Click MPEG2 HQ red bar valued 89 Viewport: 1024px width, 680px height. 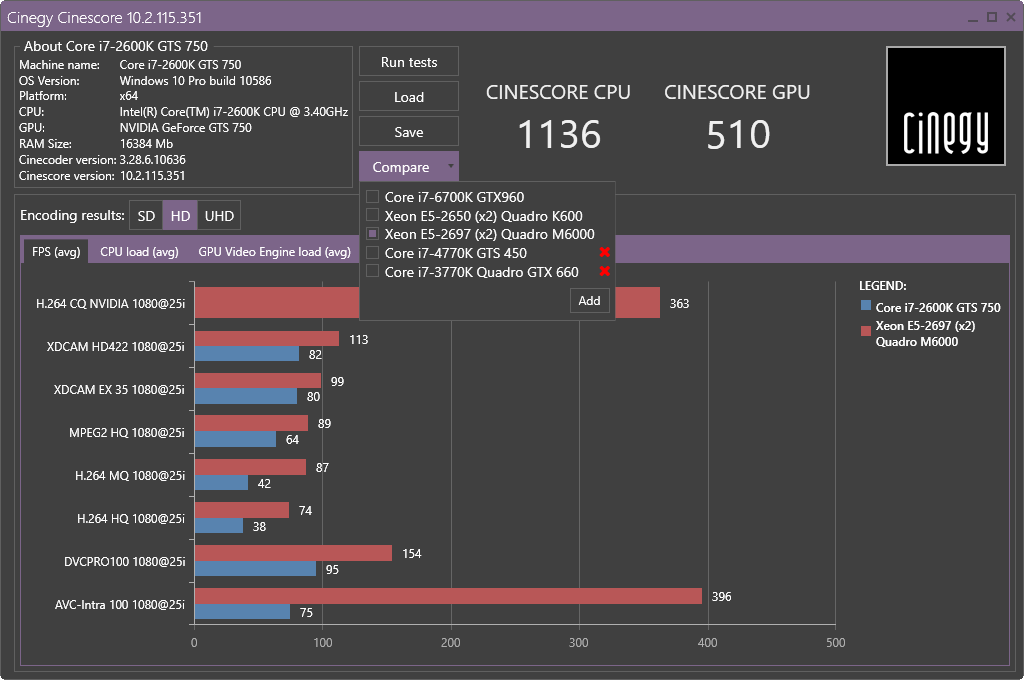coord(251,423)
